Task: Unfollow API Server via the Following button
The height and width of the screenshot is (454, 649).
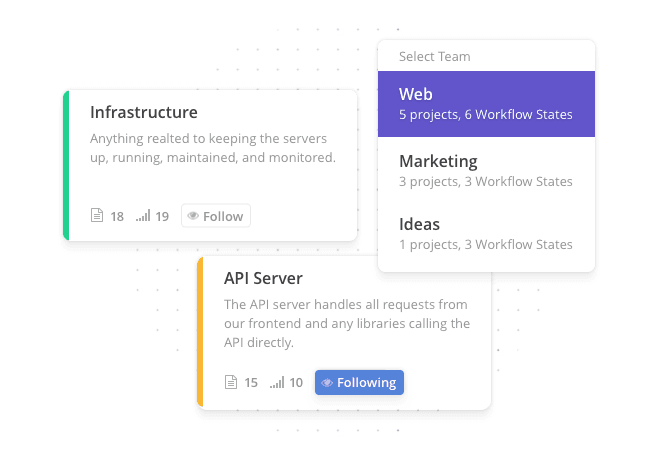Action: point(359,382)
